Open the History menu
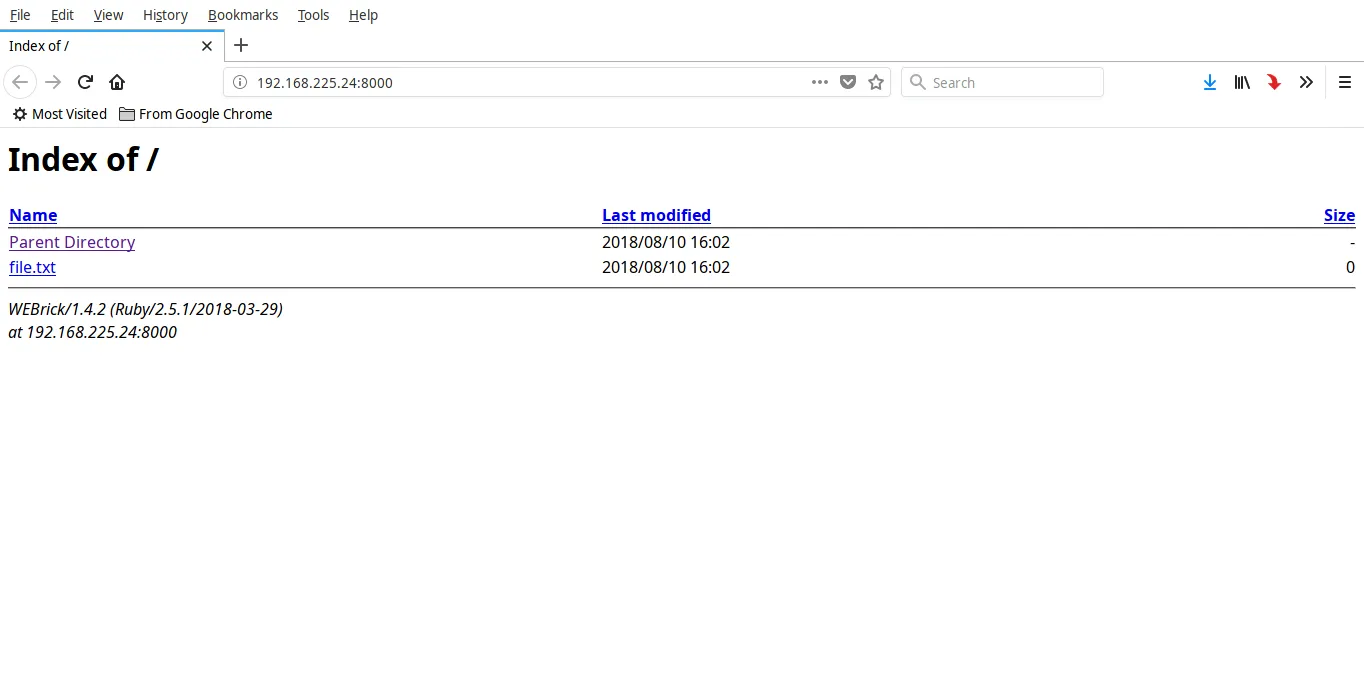 165,15
